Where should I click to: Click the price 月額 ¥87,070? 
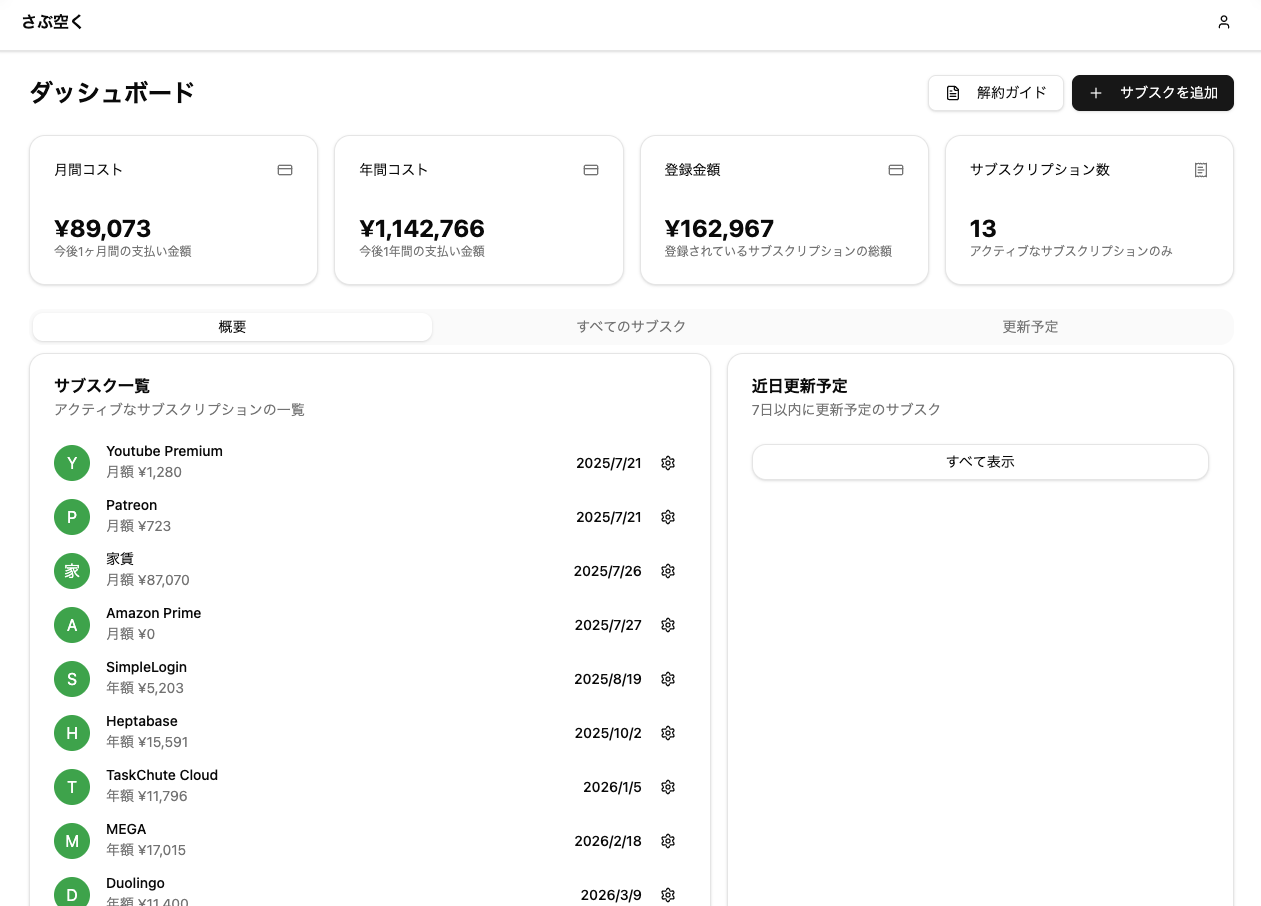point(148,580)
